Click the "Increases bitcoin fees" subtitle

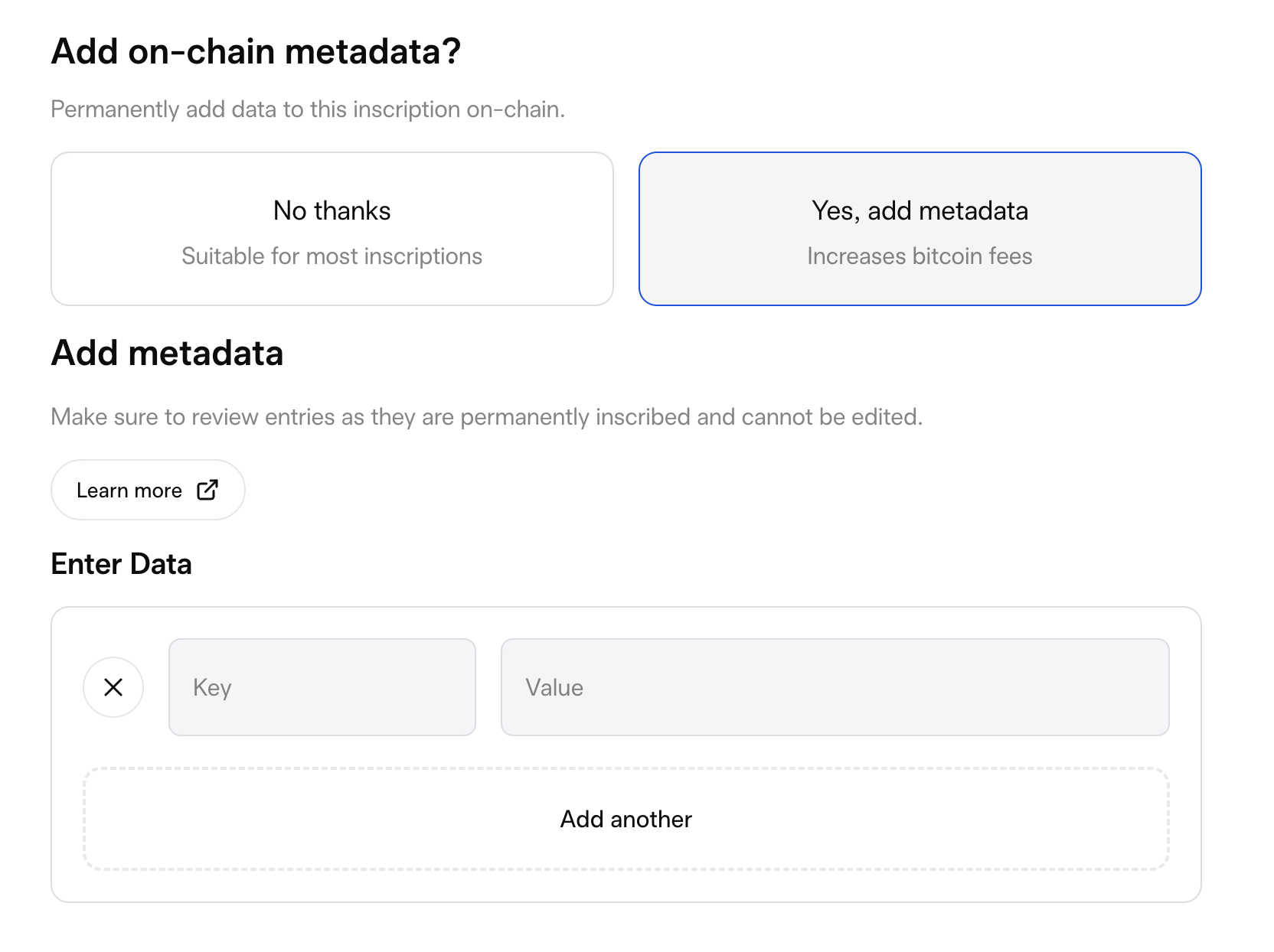(920, 256)
